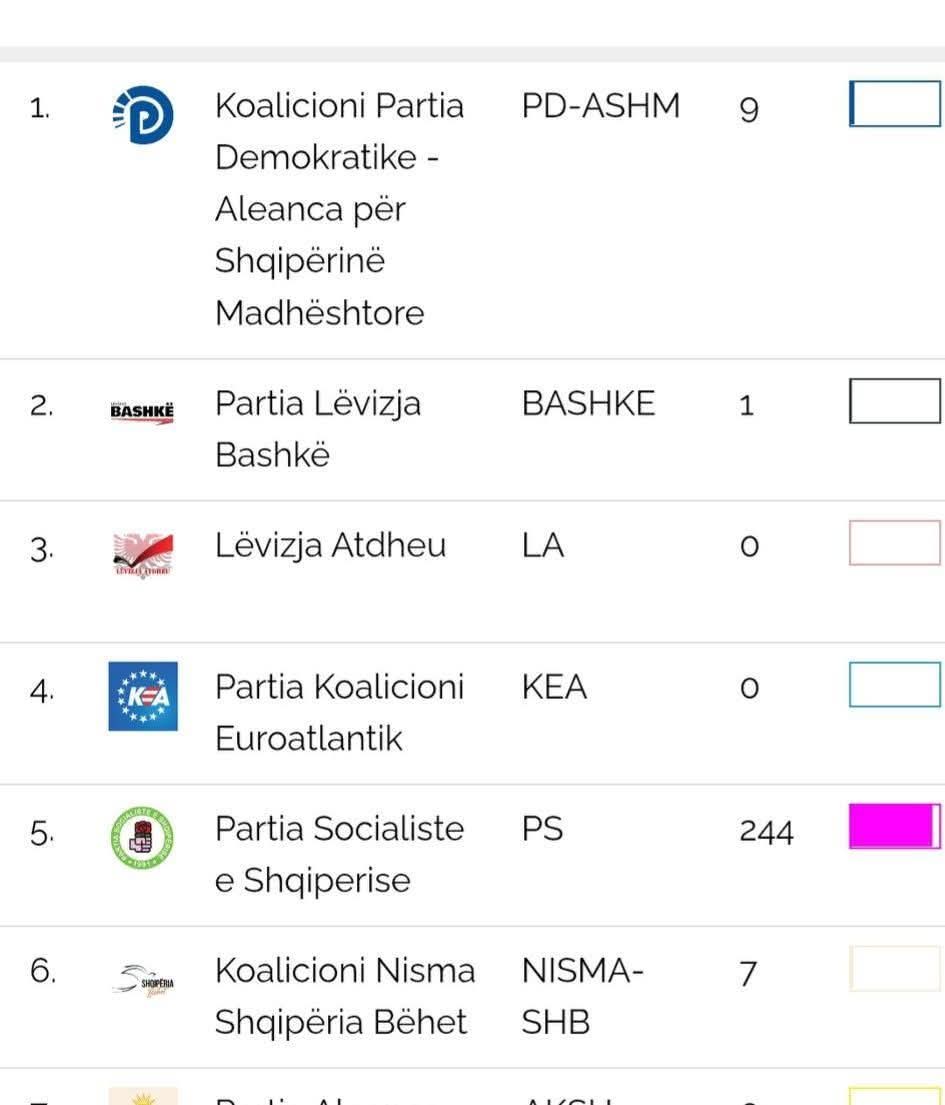The height and width of the screenshot is (1105, 945).
Task: Click the Shqipëria Bëhet bird logo
Action: (x=143, y=980)
